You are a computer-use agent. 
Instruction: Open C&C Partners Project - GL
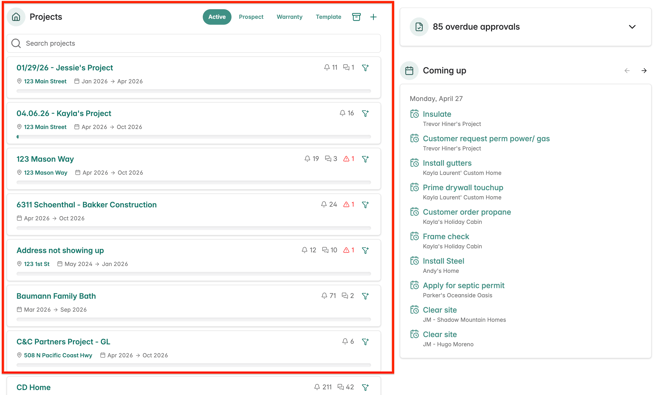pyautogui.click(x=63, y=342)
